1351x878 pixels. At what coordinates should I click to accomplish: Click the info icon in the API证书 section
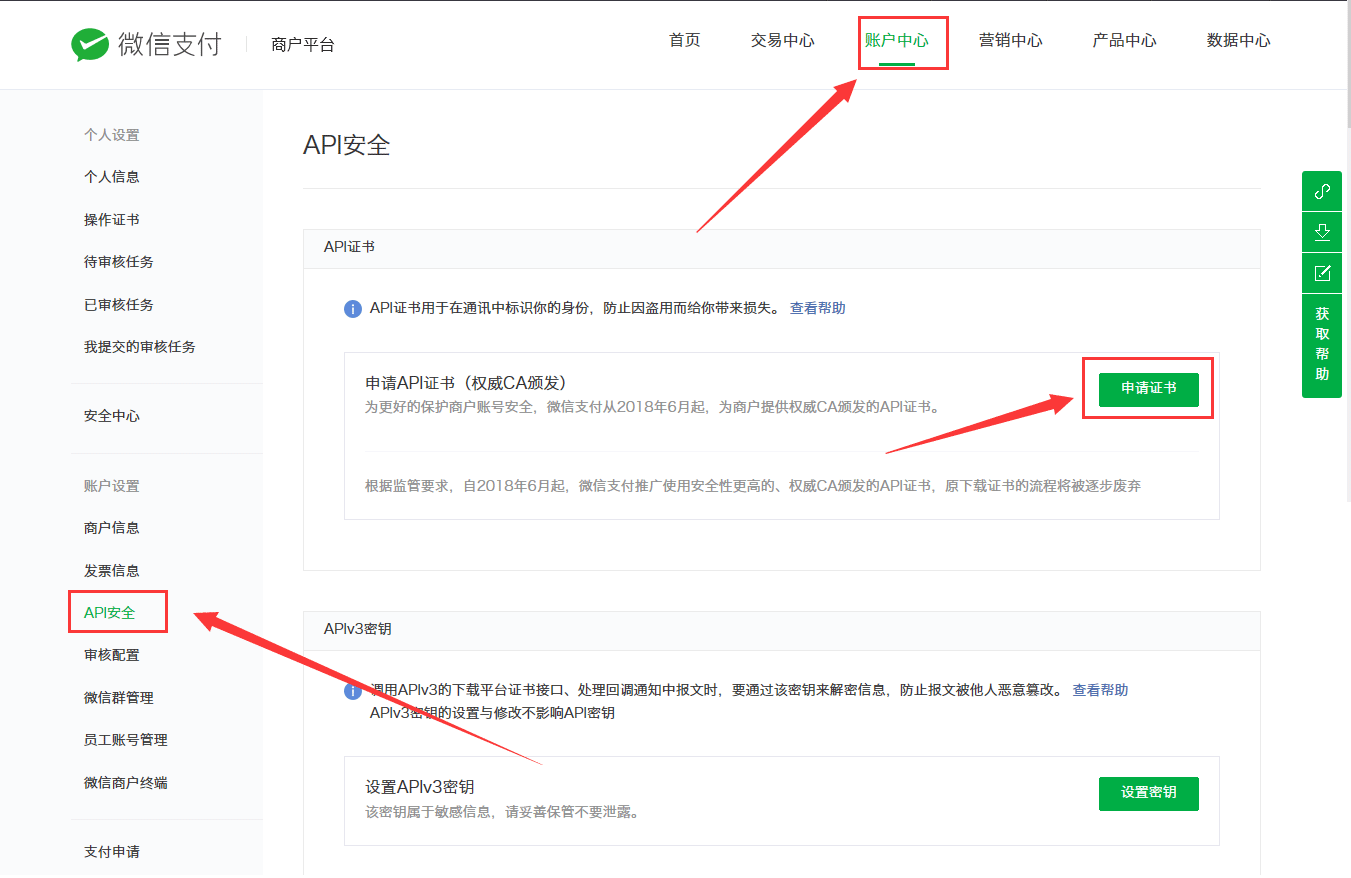(x=352, y=309)
